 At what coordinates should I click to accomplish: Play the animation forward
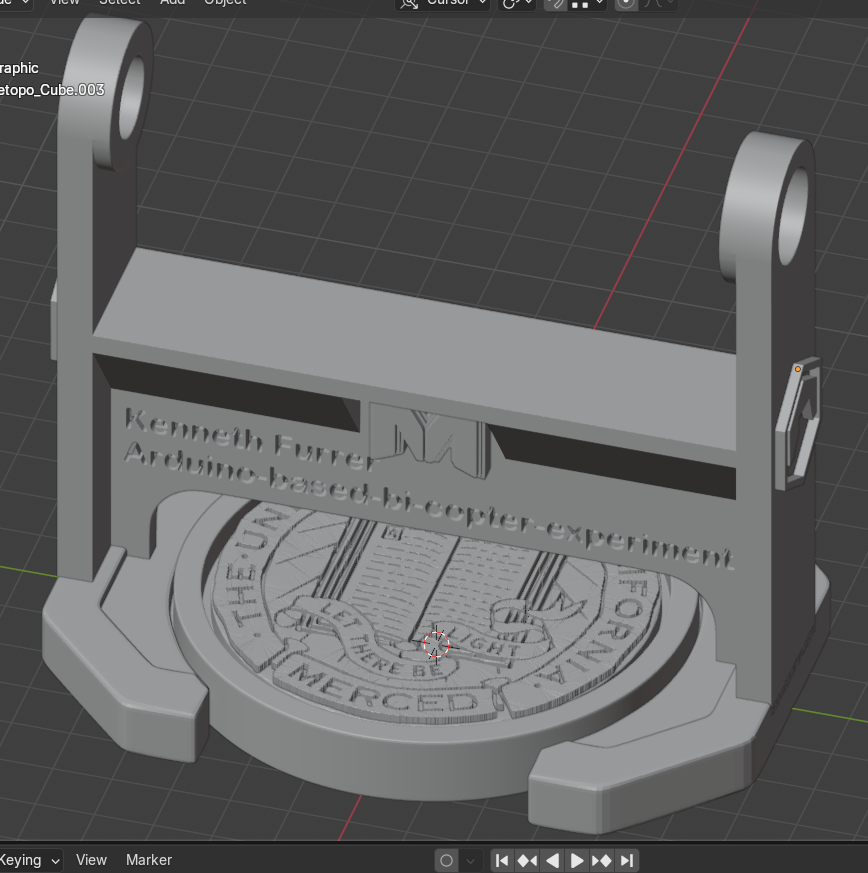tap(577, 861)
